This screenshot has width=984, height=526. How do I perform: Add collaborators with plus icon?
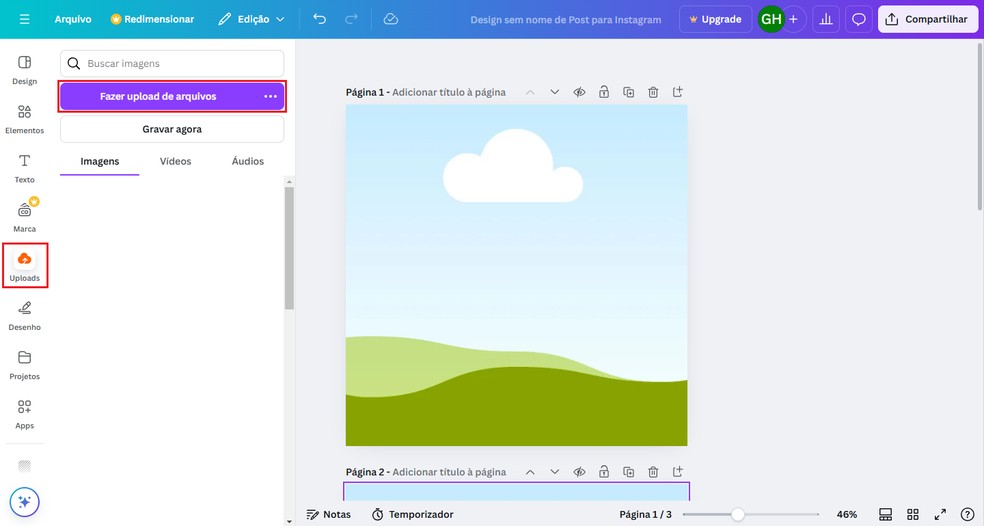click(x=793, y=19)
